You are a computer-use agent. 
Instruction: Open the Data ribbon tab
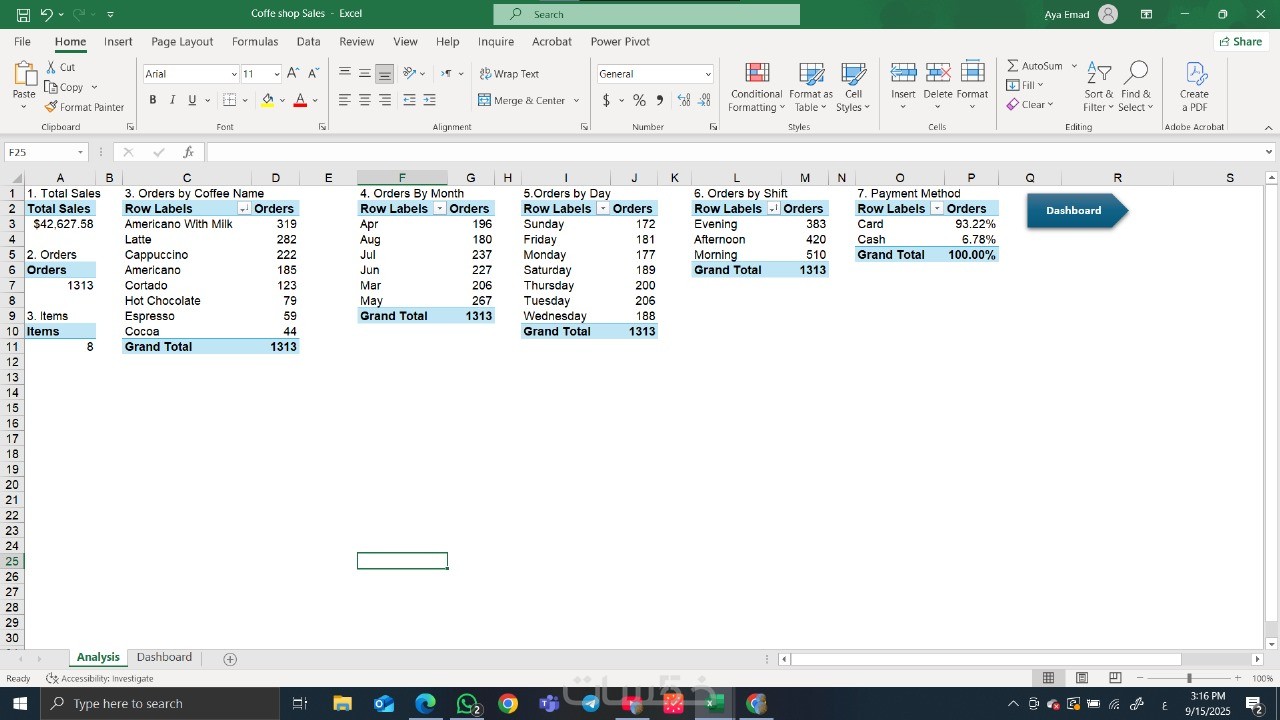(309, 42)
